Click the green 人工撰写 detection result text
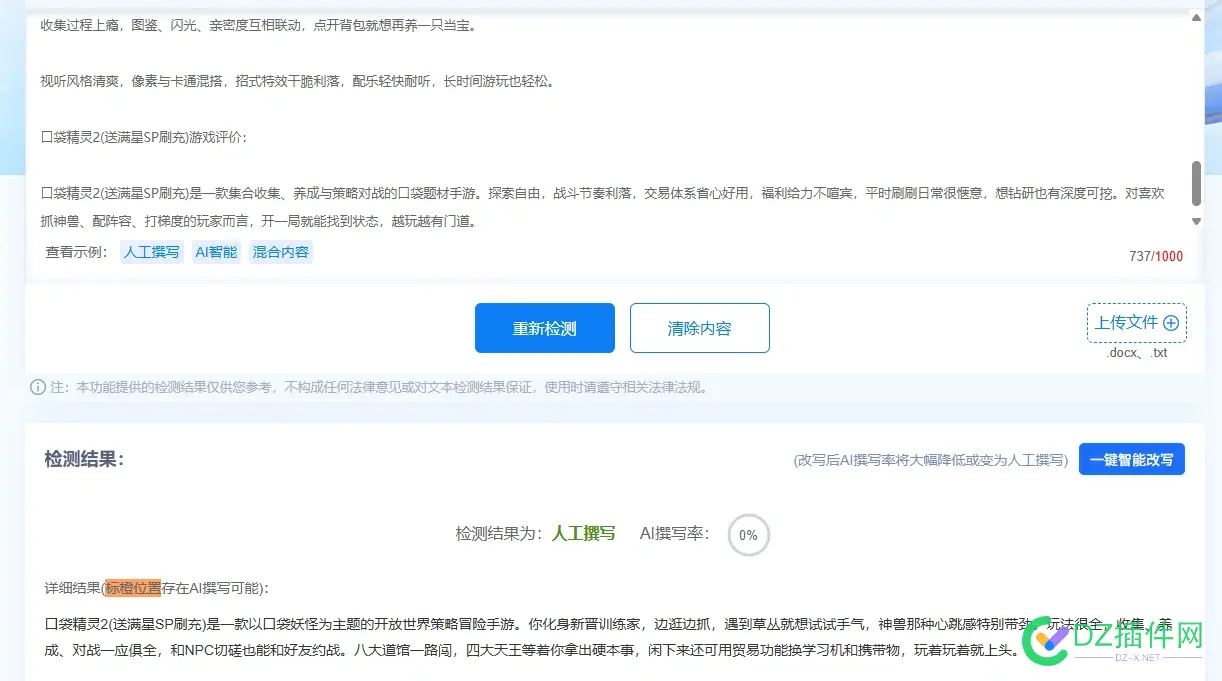 (583, 533)
